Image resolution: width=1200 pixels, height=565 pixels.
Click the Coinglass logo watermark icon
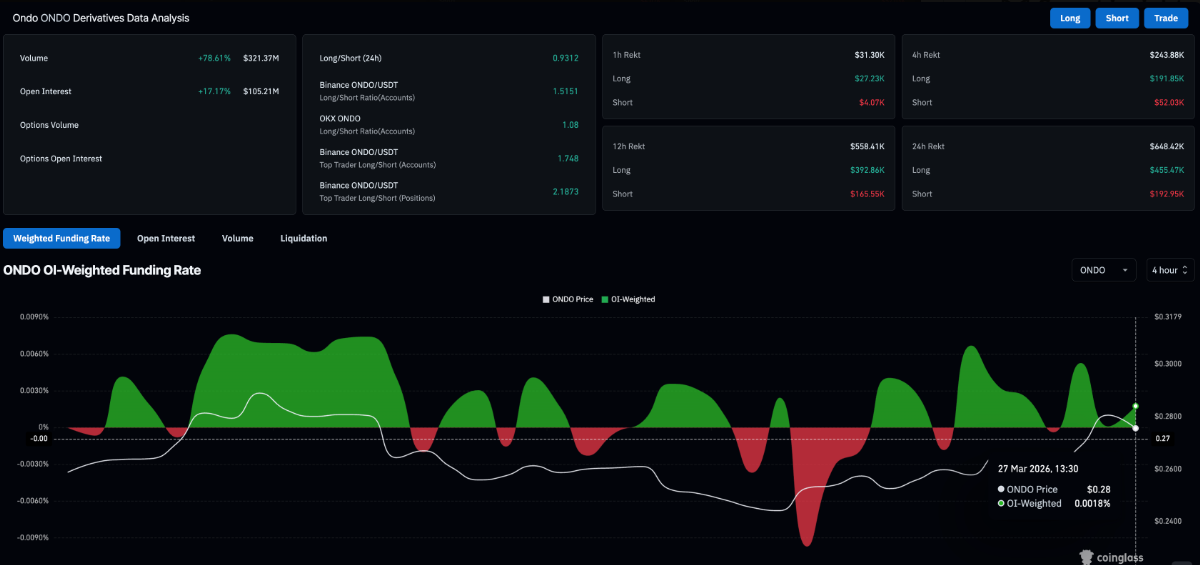click(x=1086, y=556)
